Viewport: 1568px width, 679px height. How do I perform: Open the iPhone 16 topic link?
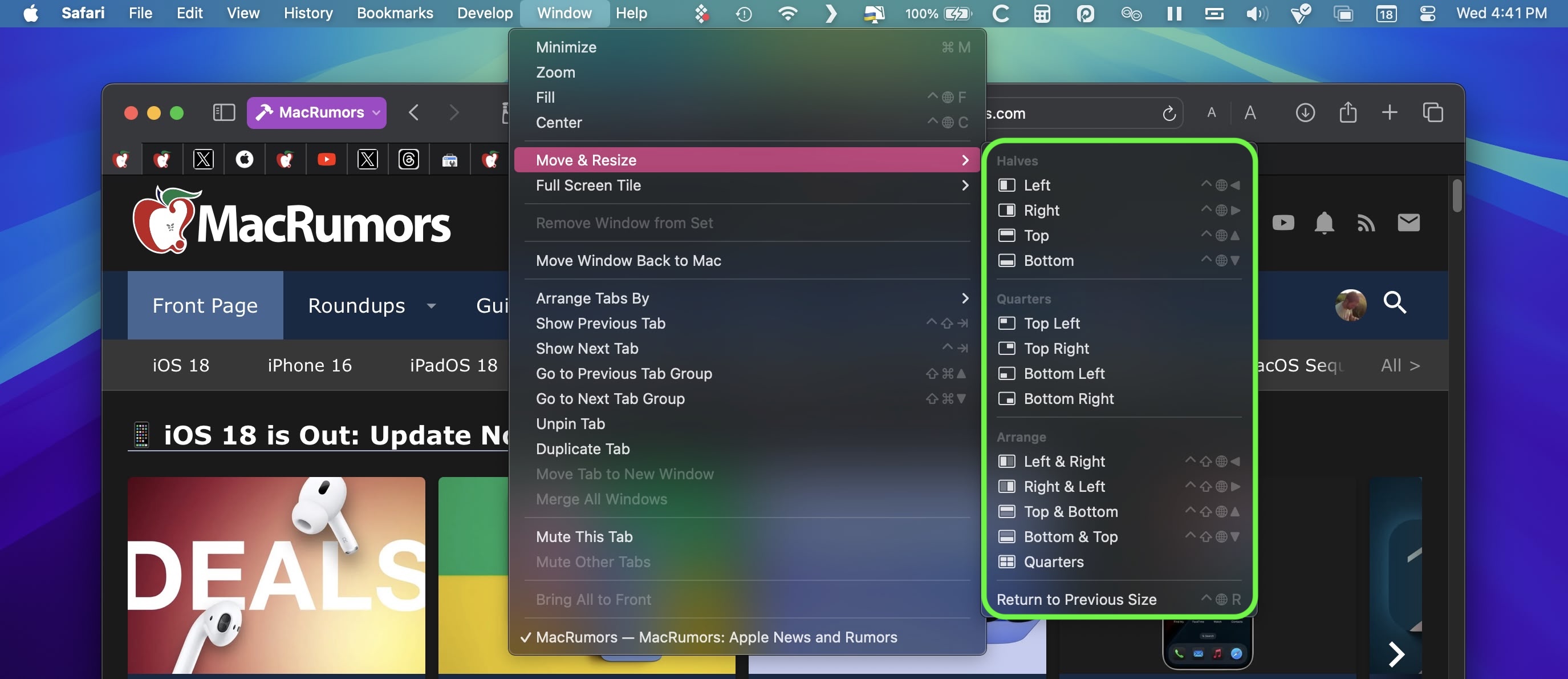tap(310, 365)
